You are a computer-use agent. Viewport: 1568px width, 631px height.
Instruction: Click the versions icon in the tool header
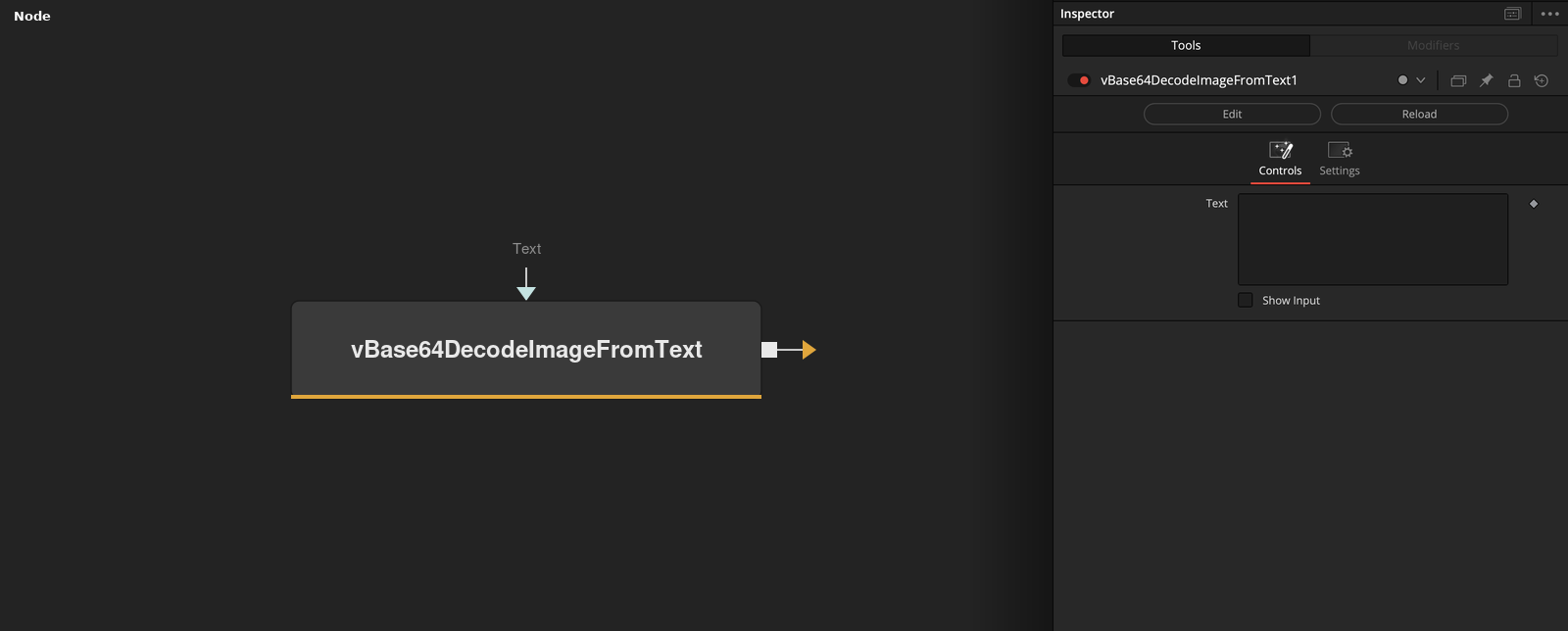point(1458,80)
